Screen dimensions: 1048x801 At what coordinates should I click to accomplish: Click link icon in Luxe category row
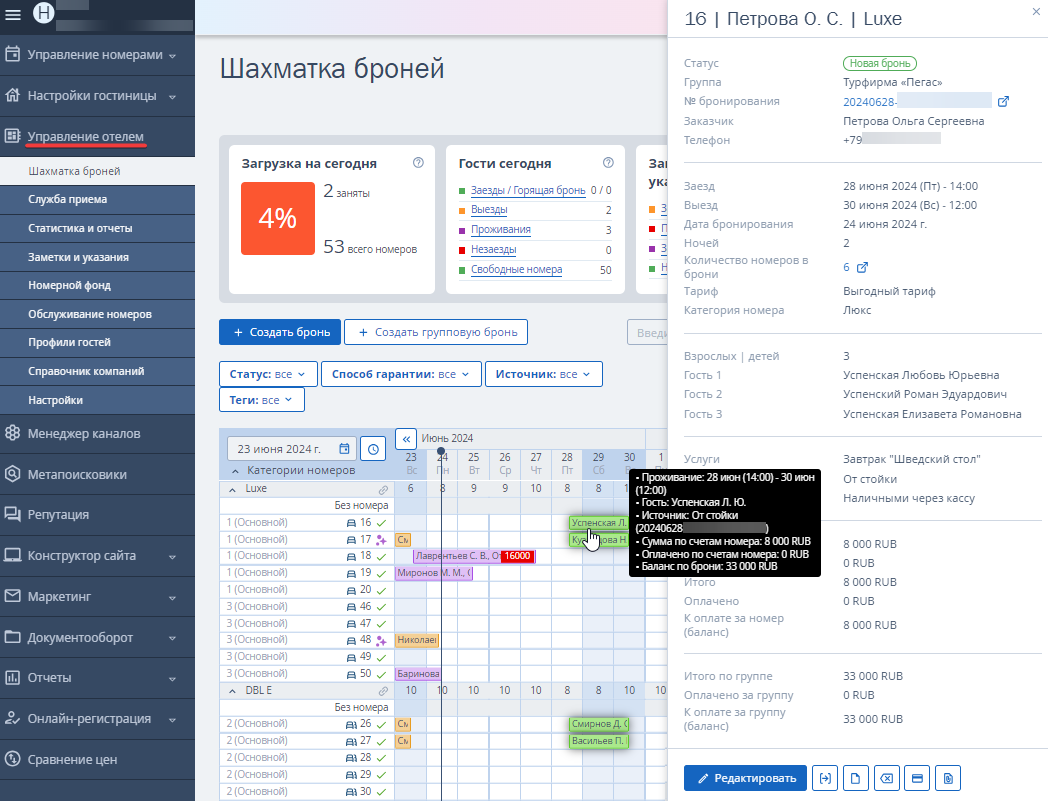point(384,489)
